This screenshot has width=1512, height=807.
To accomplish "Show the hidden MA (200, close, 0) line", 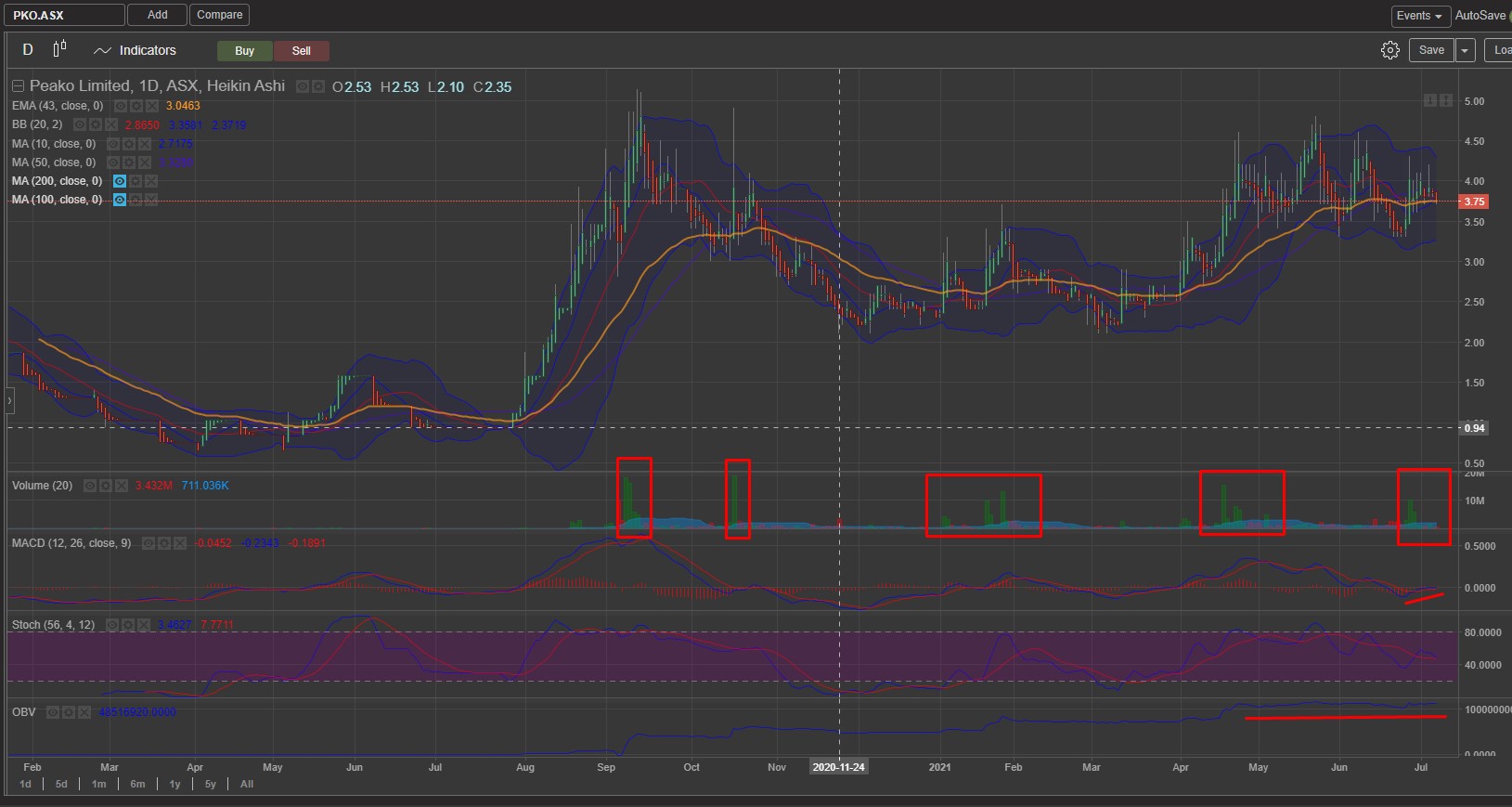I will 120,181.
